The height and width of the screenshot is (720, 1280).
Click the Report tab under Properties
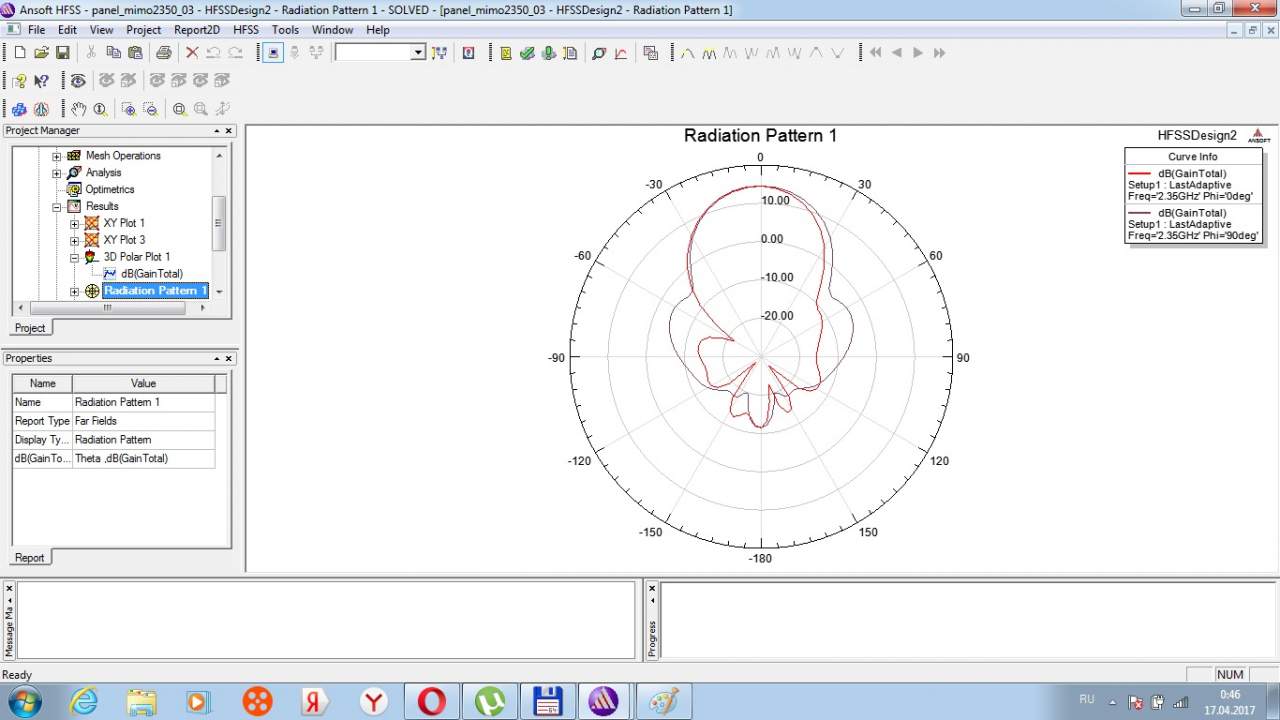[x=29, y=558]
